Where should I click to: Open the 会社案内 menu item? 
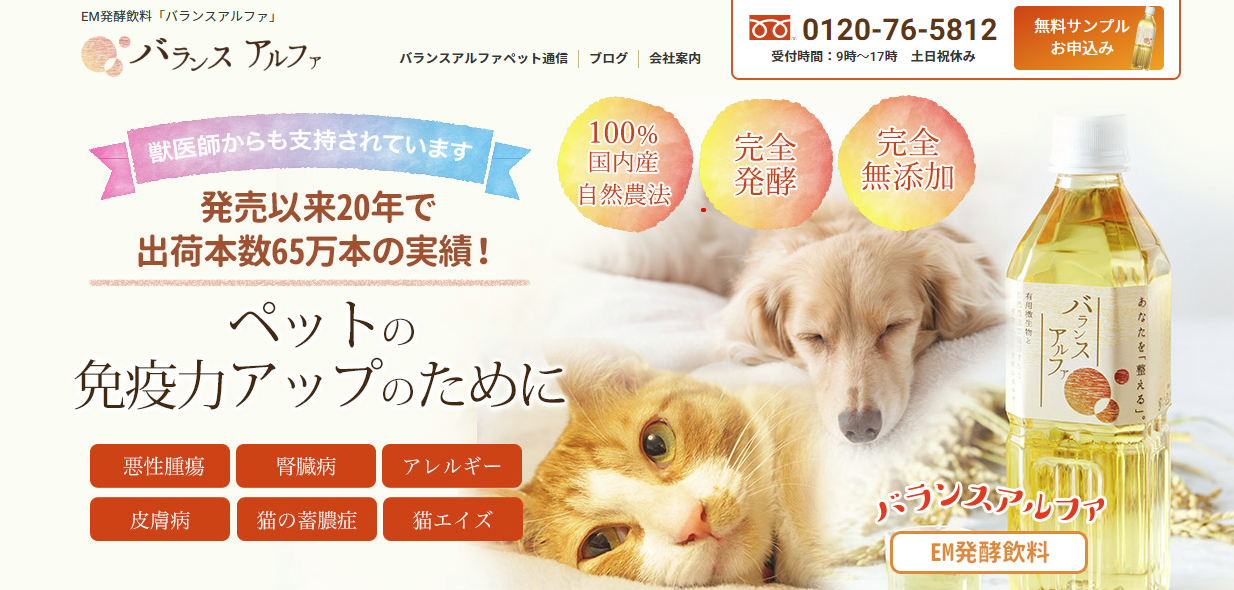coord(675,58)
